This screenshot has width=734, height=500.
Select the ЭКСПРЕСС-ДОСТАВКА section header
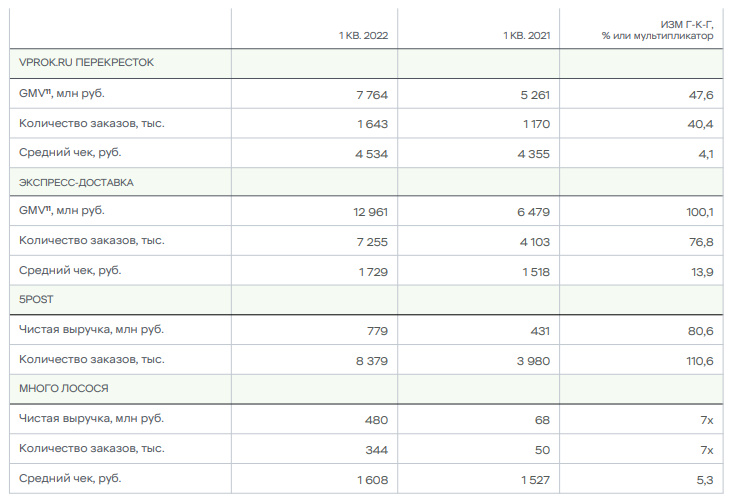(76, 183)
